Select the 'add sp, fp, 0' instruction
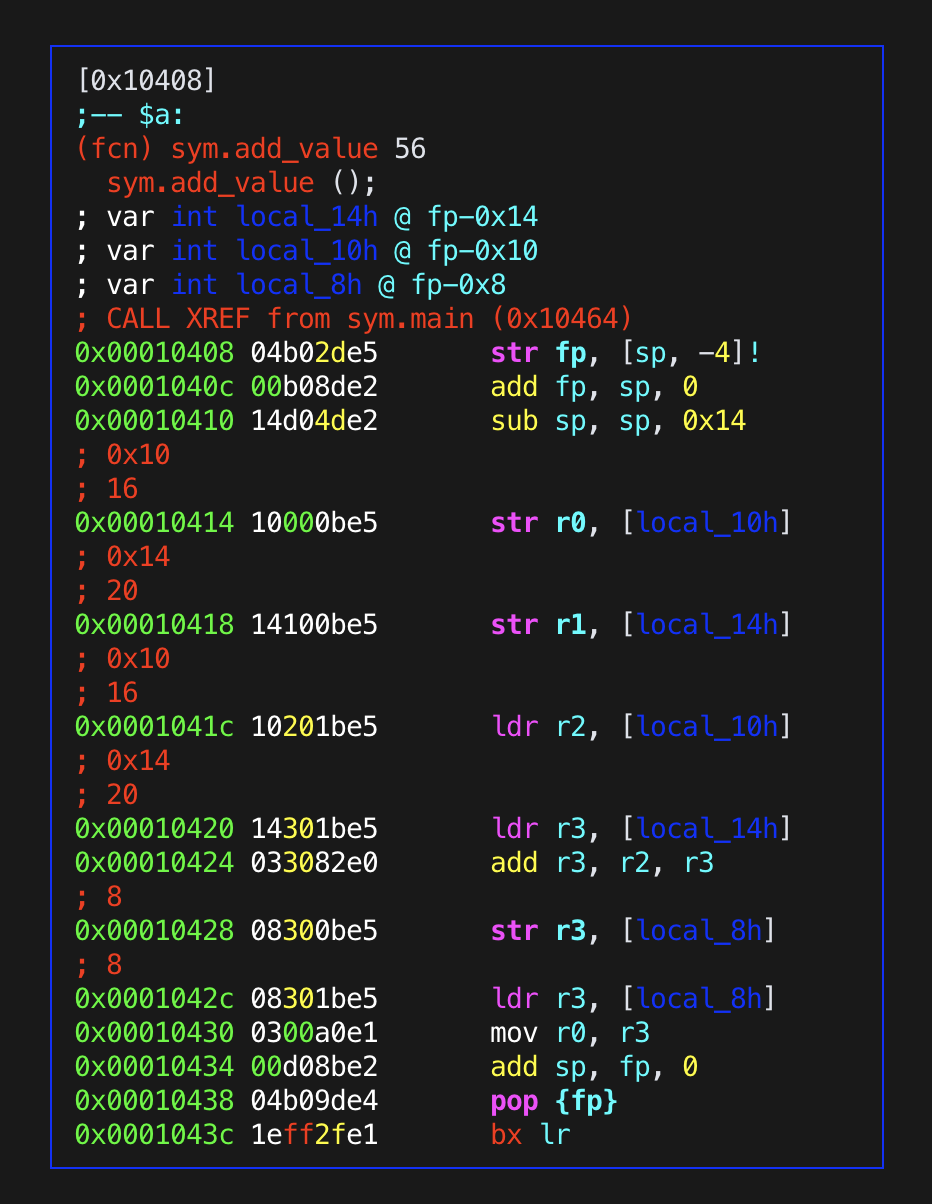The width and height of the screenshot is (932, 1204). (x=594, y=1067)
